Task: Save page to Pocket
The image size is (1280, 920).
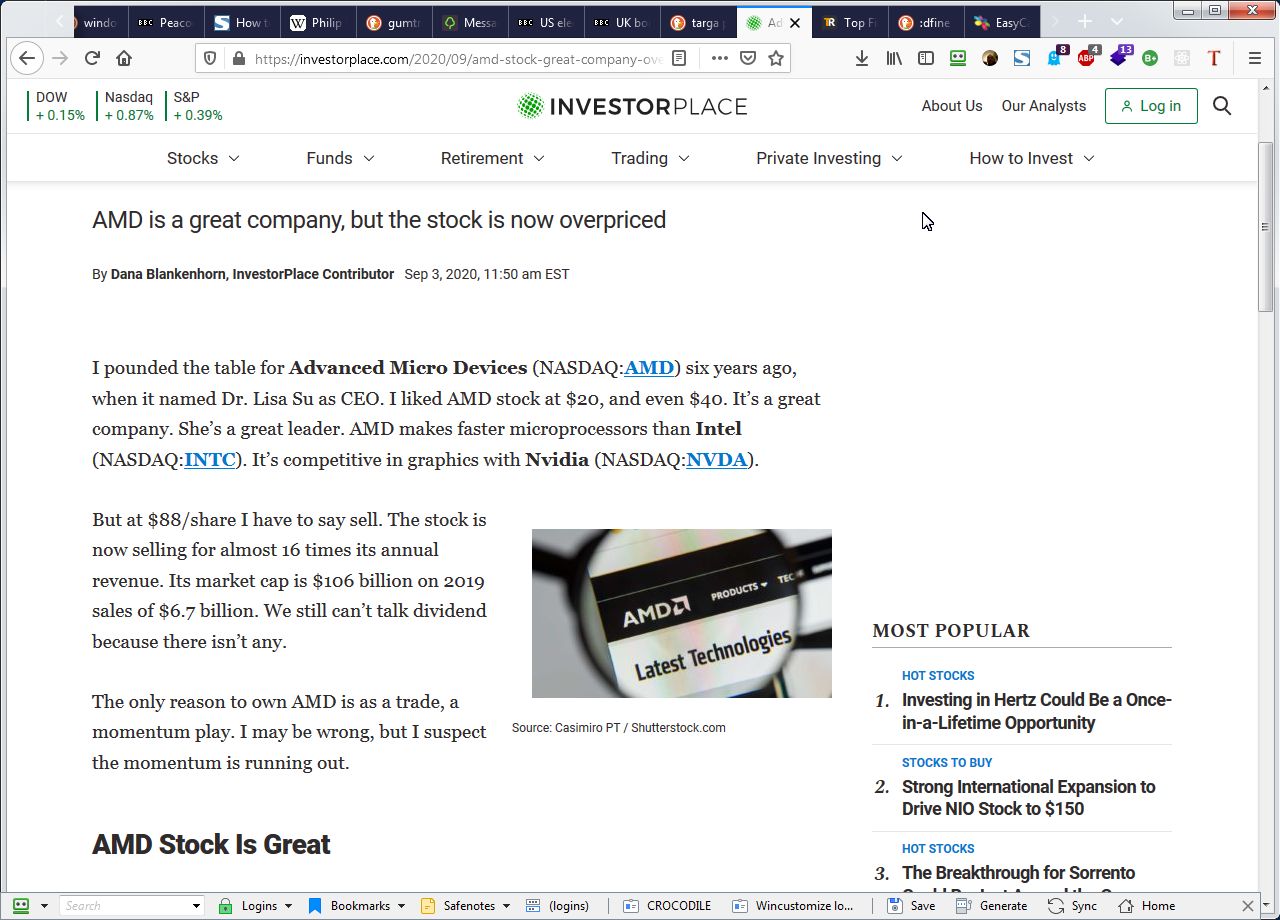Action: (x=748, y=58)
